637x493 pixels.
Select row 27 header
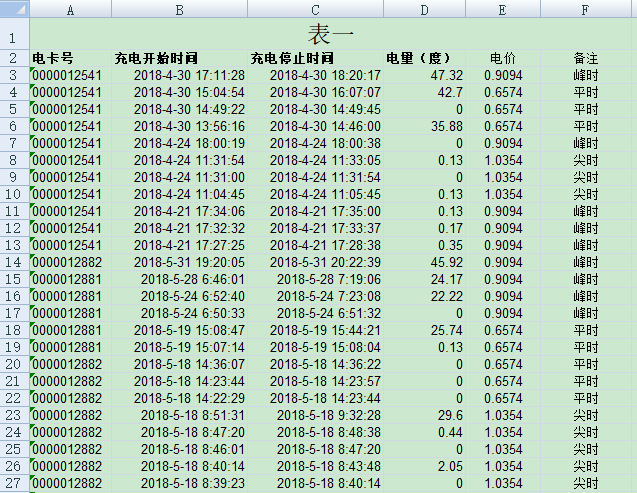click(15, 483)
